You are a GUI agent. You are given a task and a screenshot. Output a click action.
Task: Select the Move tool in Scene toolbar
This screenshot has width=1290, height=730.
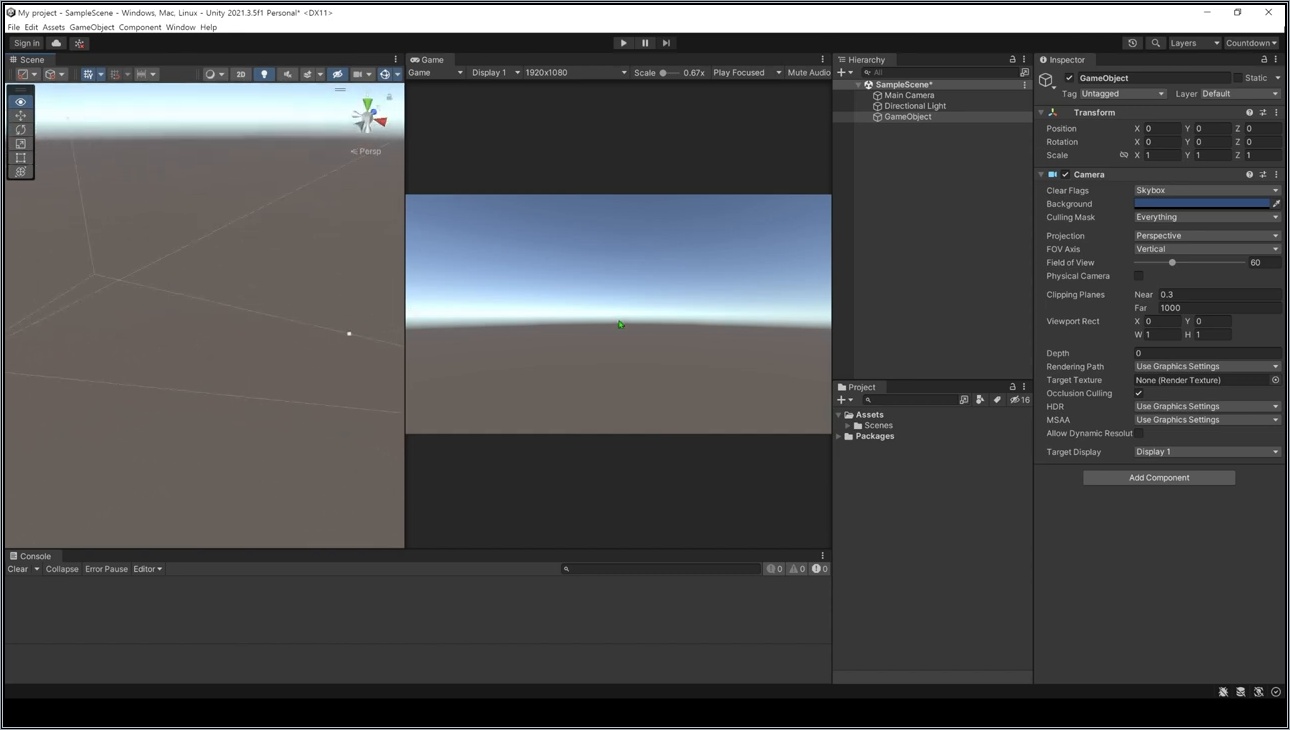click(x=21, y=116)
